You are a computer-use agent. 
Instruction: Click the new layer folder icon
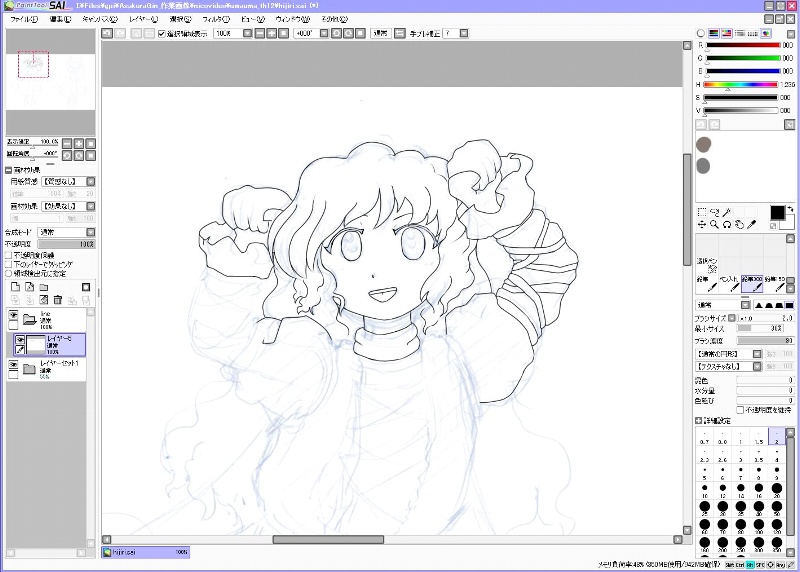tap(42, 288)
